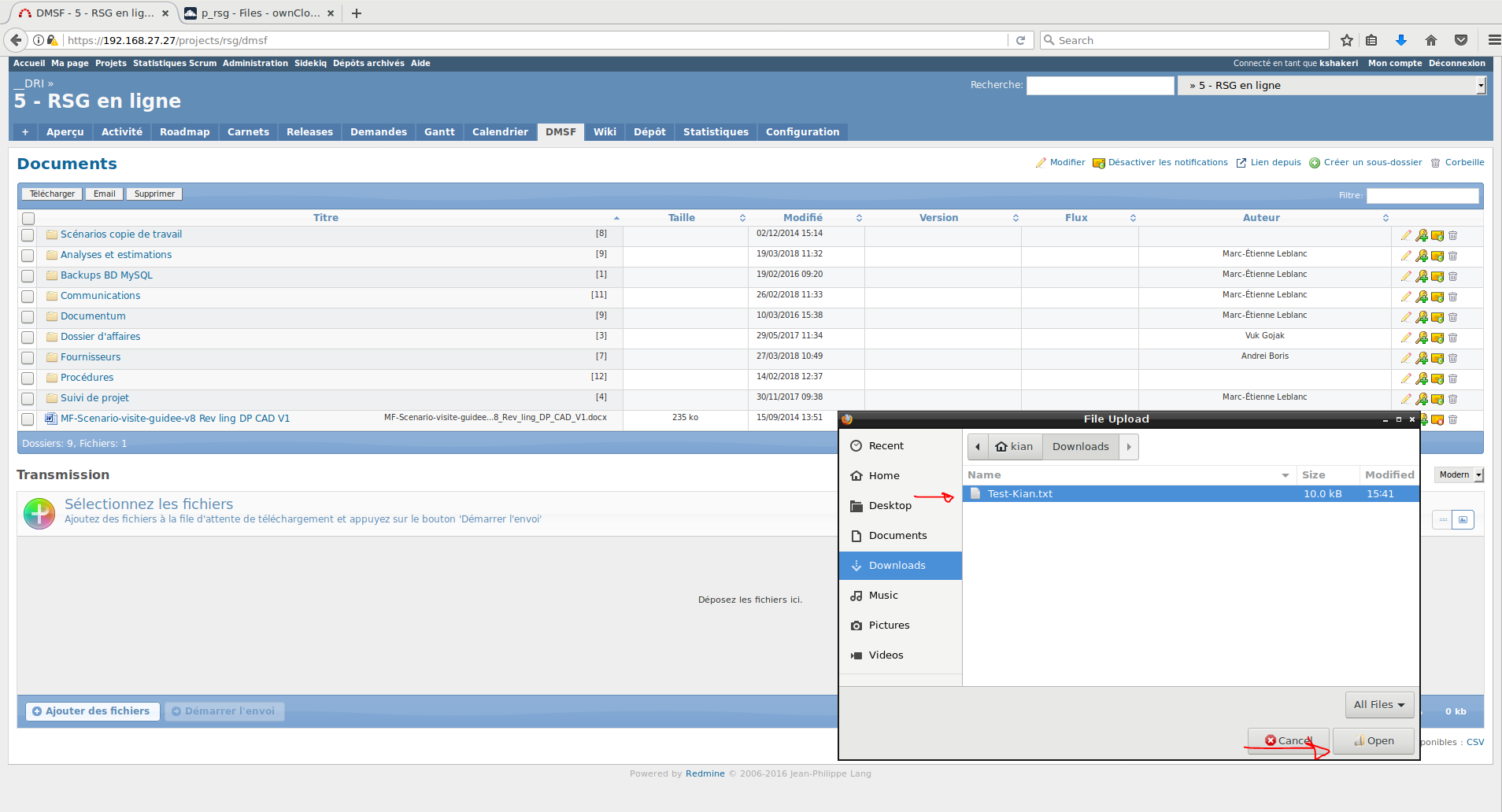This screenshot has height=812, width=1502.
Task: Bookmark this page with star icon
Action: pyautogui.click(x=1347, y=40)
